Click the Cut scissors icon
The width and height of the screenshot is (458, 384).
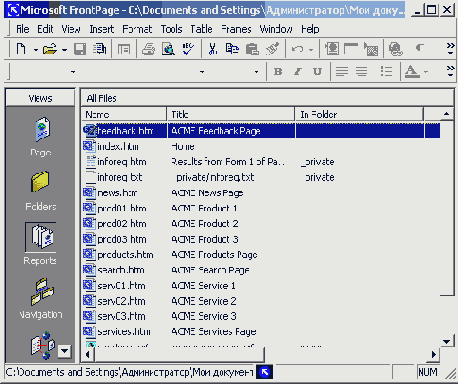coord(212,49)
